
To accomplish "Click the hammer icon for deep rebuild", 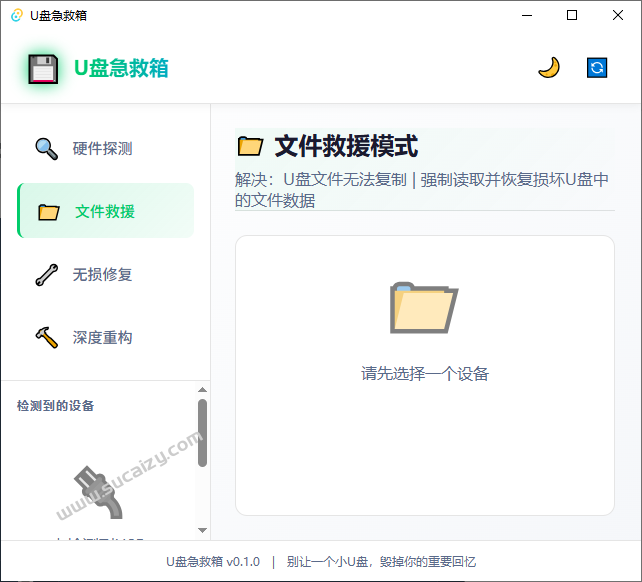I will (47, 337).
